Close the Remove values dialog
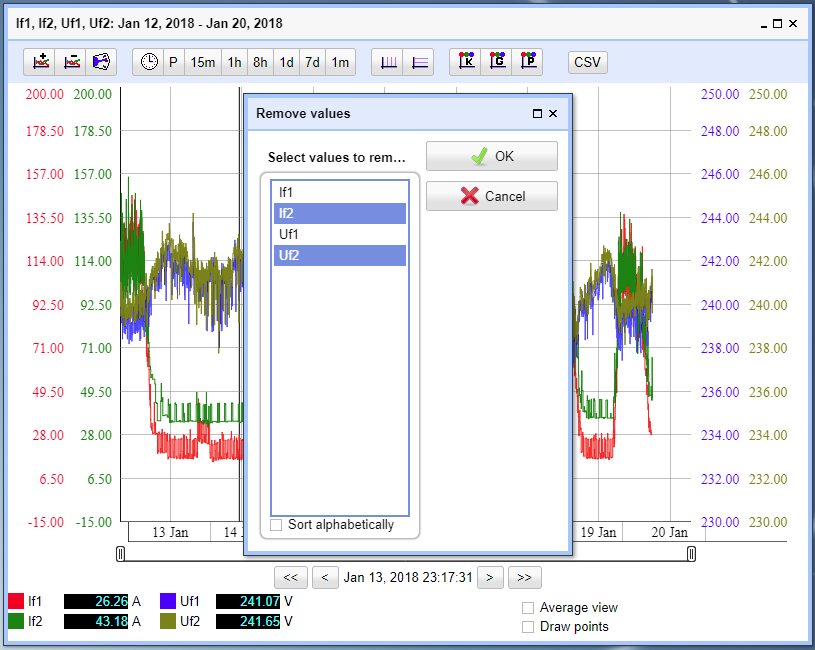This screenshot has width=815, height=650. 553,113
